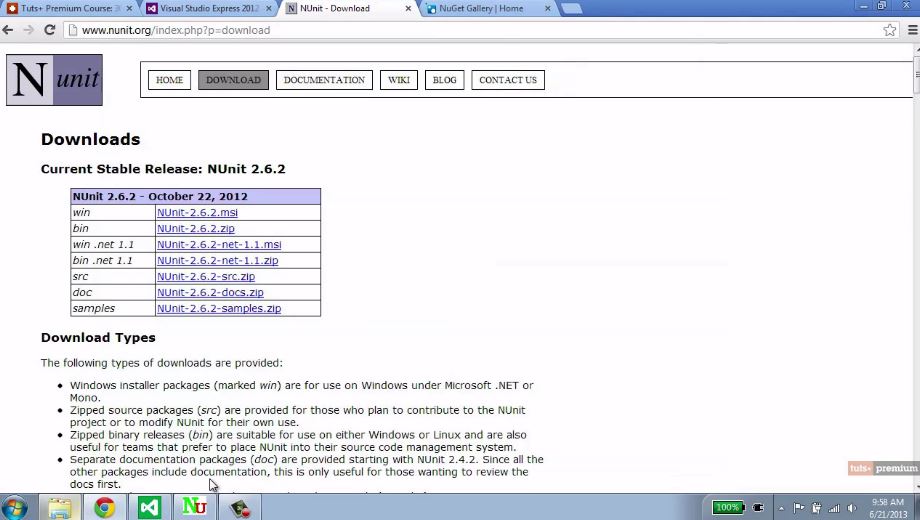Screen dimensions: 920x520
Task: Open Visual Studio from the taskbar
Action: tap(149, 508)
